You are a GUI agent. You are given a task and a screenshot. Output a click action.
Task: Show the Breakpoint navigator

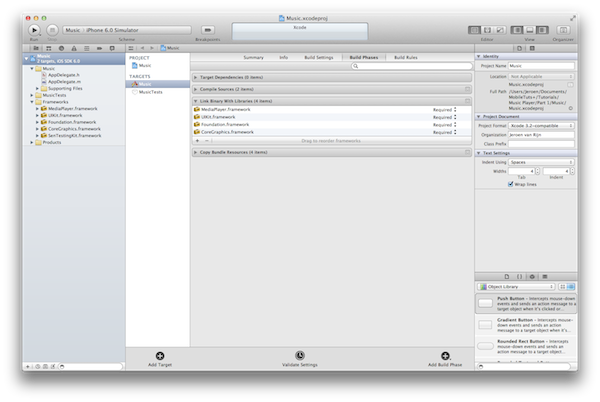pos(99,48)
